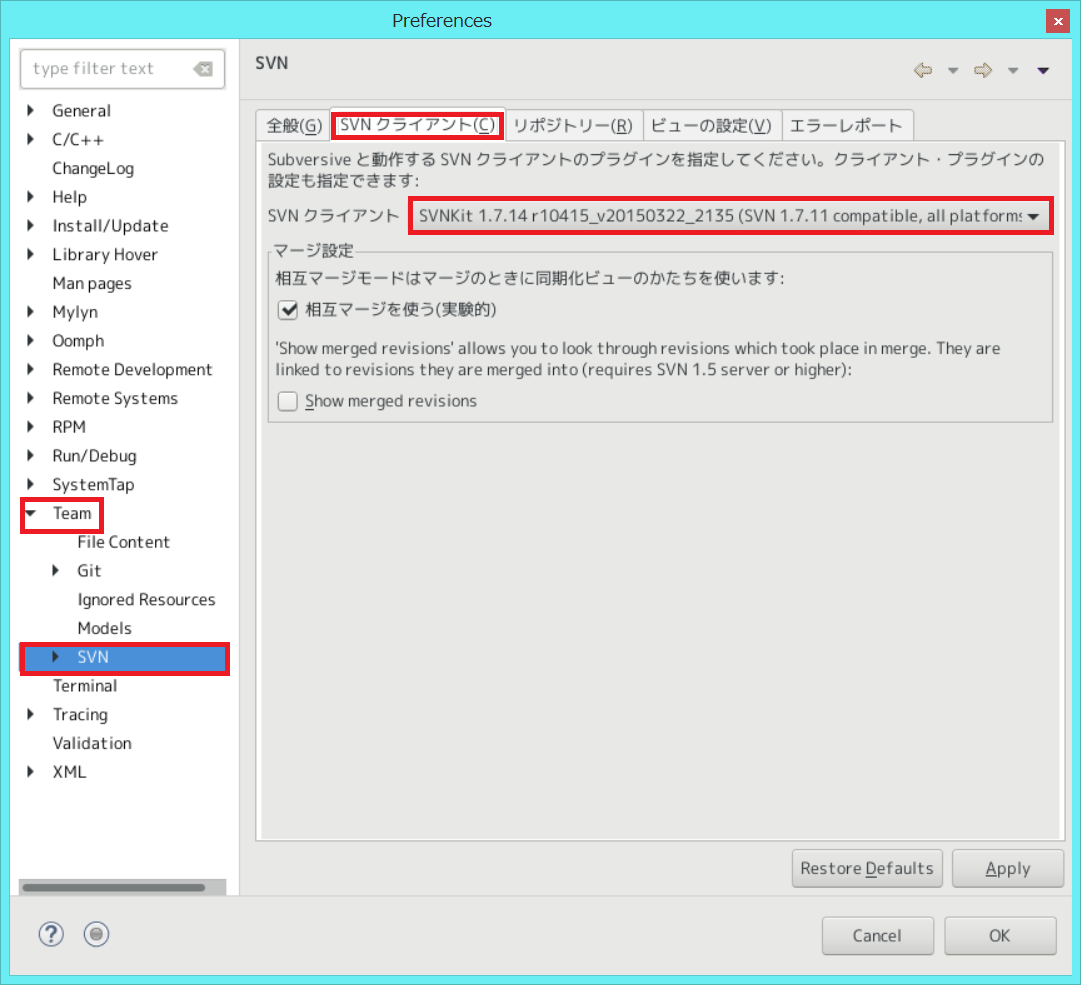The height and width of the screenshot is (985, 1081).
Task: Switch to the リポジトリー tab
Action: point(574,125)
